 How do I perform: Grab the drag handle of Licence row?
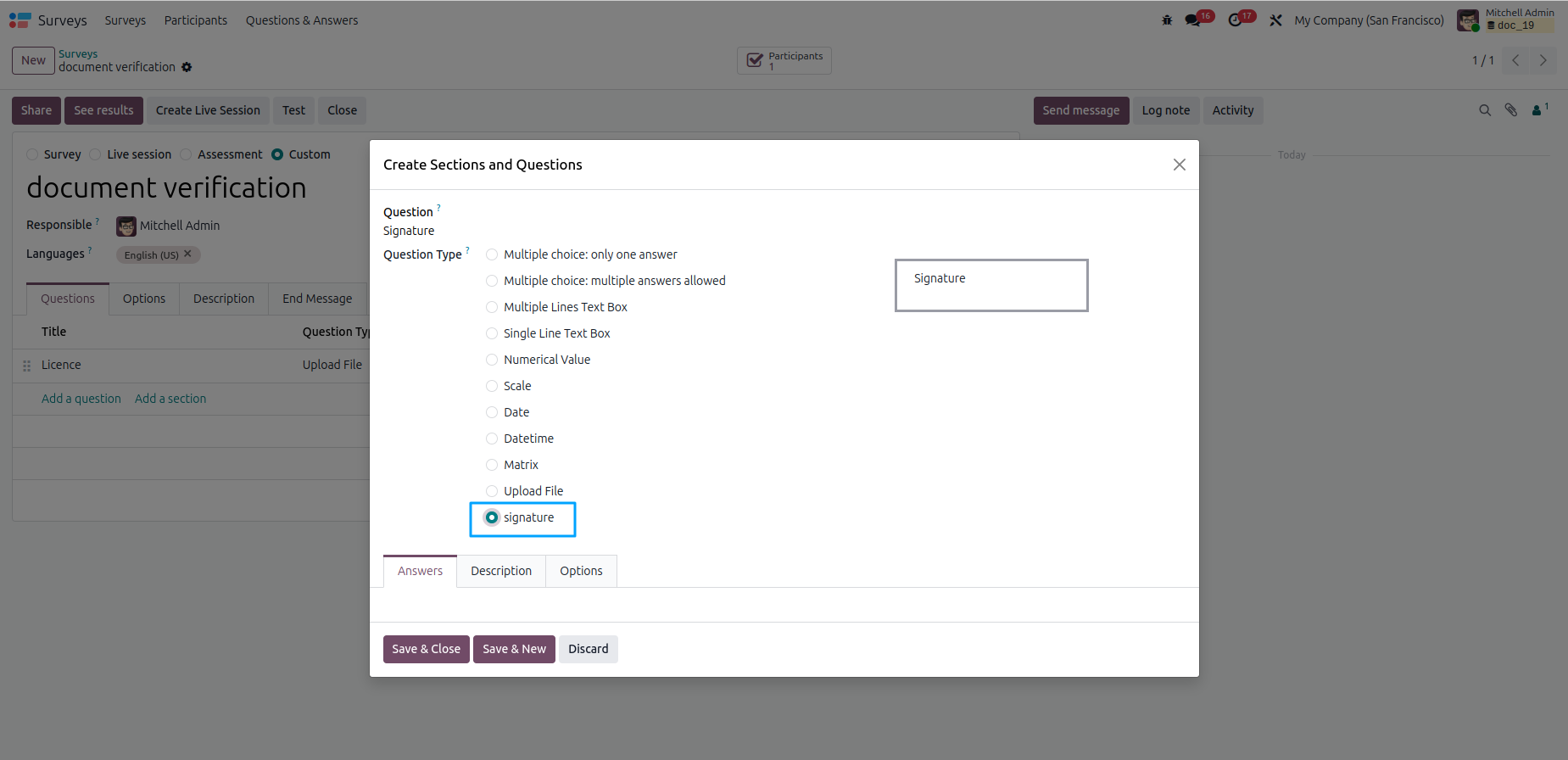pyautogui.click(x=26, y=366)
